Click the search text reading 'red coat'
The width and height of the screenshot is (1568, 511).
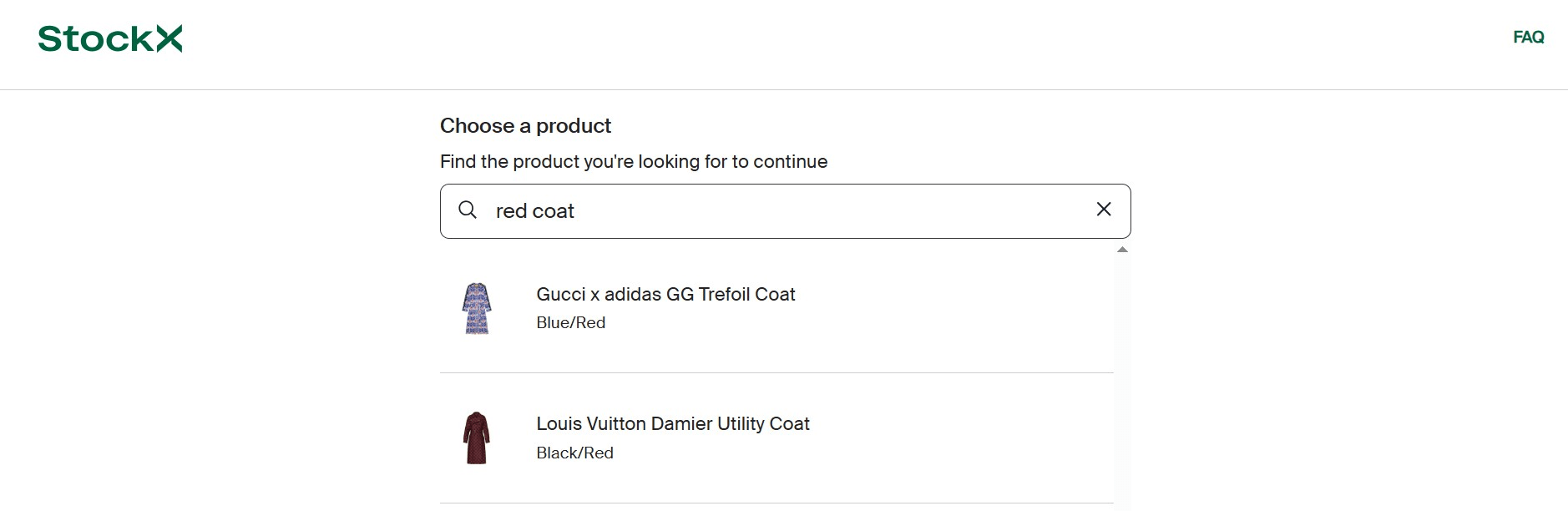click(534, 210)
